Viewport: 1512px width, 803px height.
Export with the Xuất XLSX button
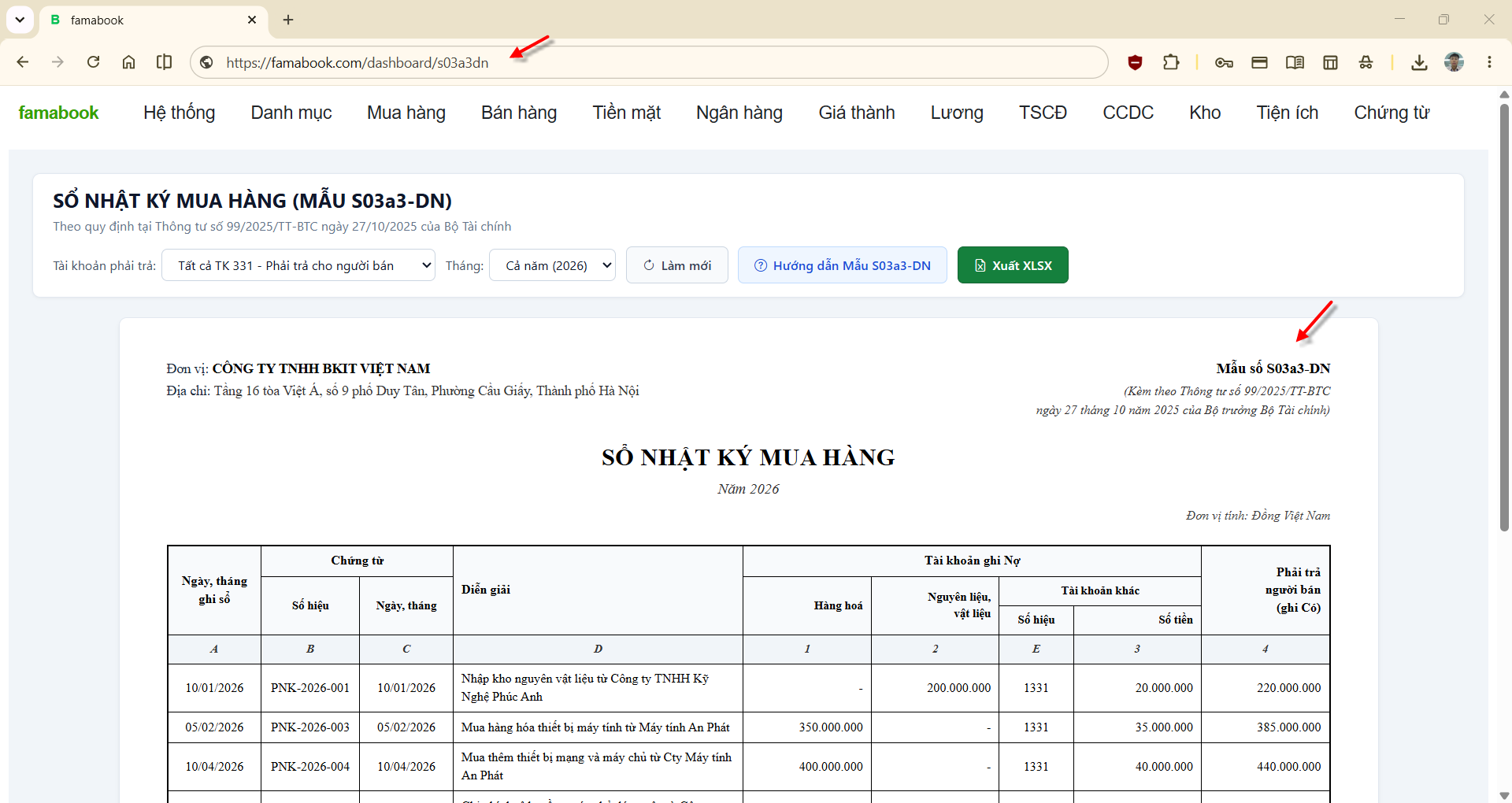tap(1013, 265)
